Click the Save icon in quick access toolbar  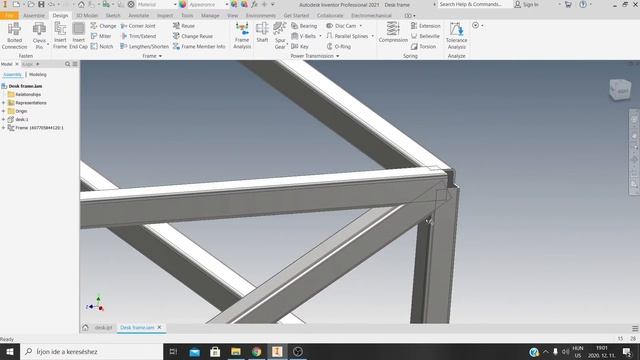pos(41,4)
